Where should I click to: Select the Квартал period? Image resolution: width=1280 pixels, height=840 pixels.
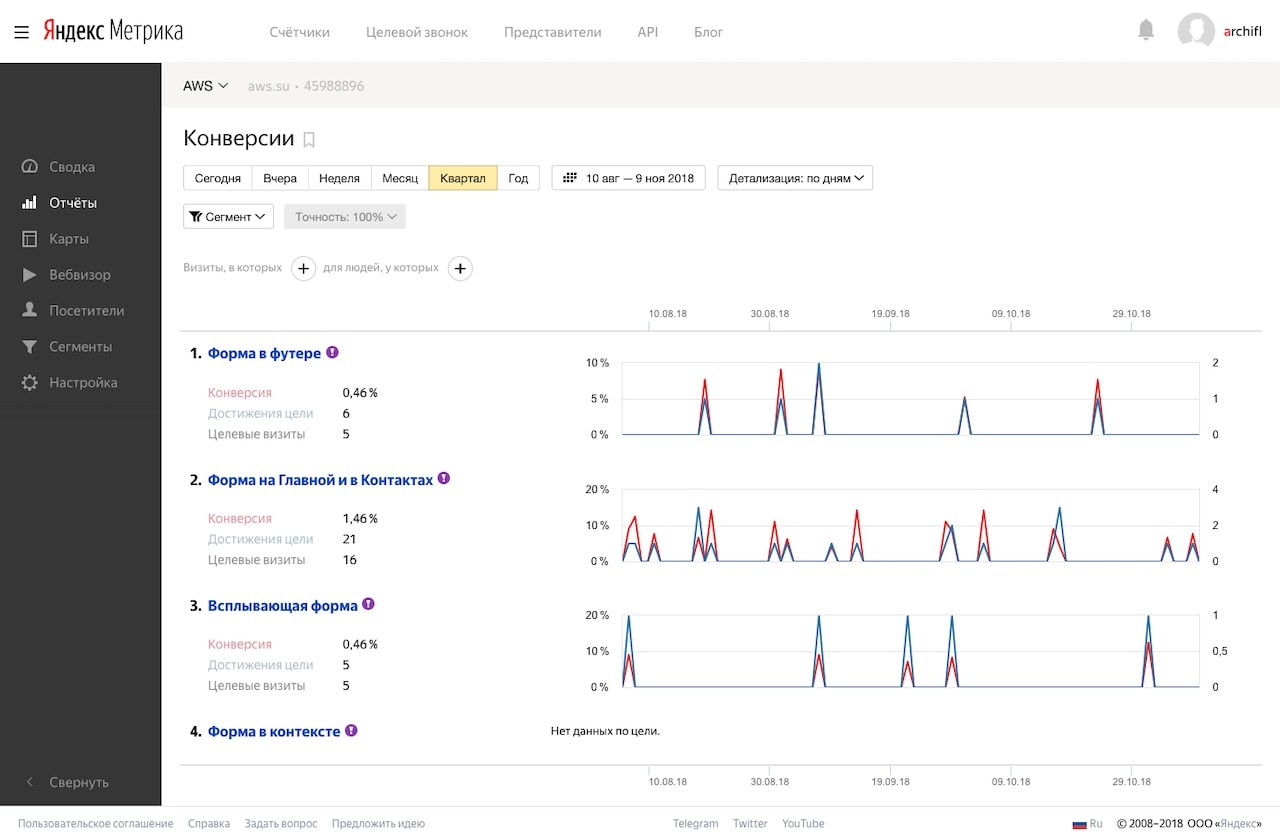[x=463, y=178]
